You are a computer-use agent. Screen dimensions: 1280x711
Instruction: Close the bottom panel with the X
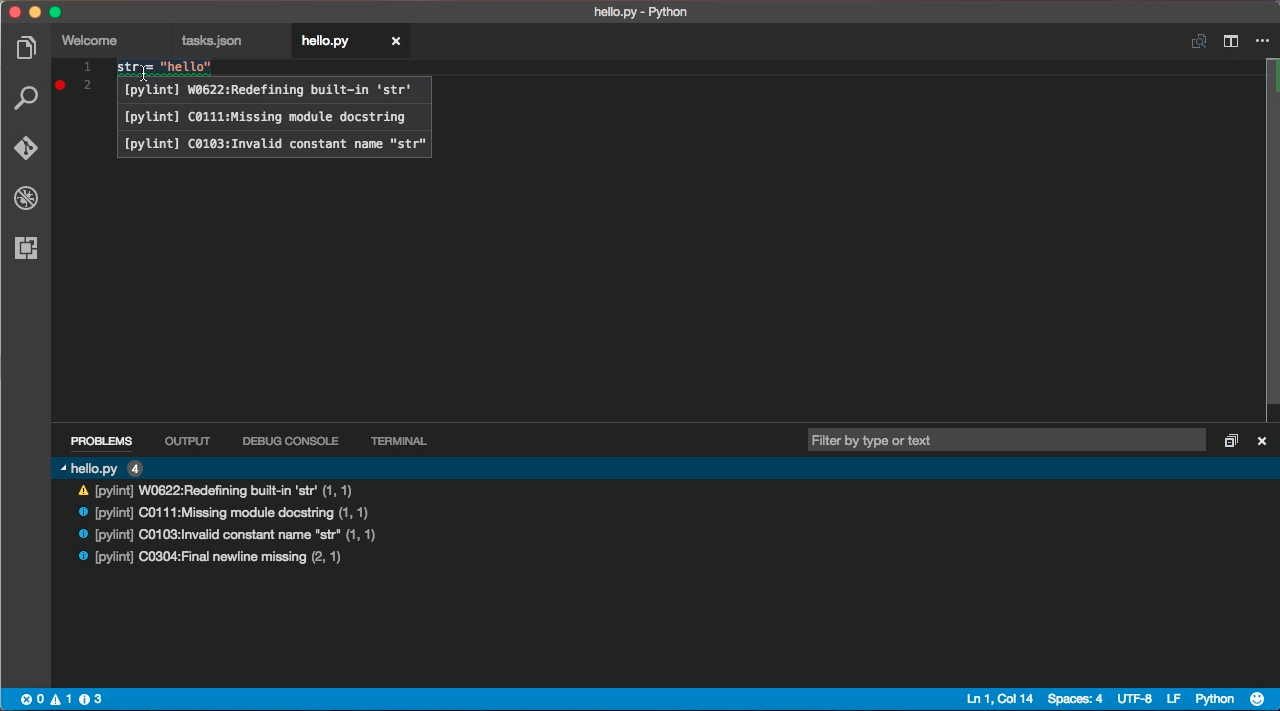point(1262,441)
